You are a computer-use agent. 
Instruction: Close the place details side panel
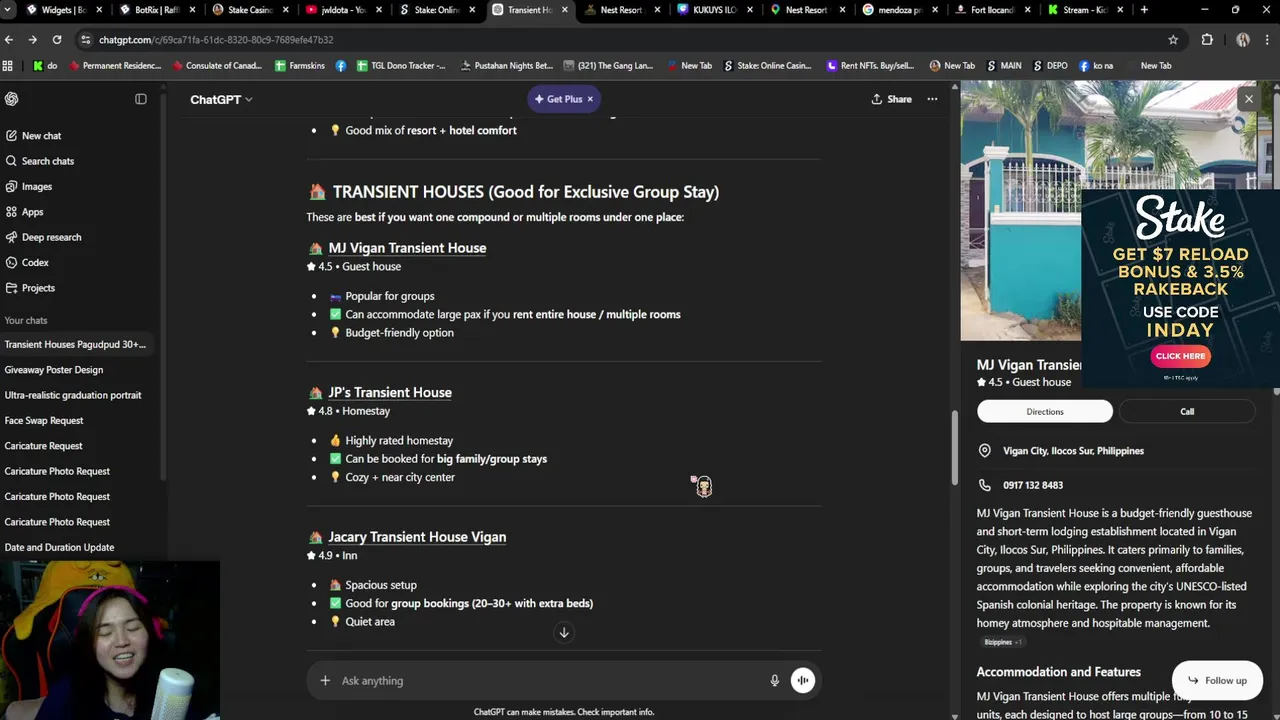point(1248,98)
